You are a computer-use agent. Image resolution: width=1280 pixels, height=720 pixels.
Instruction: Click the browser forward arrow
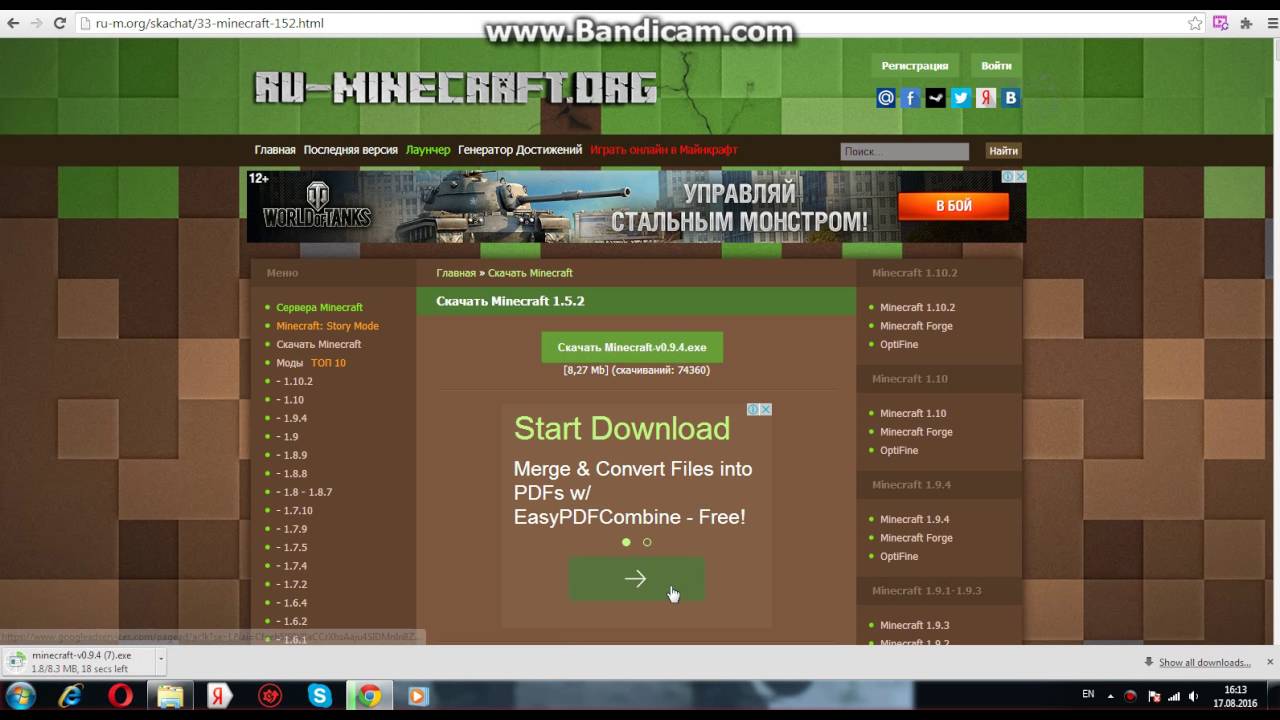tap(37, 23)
